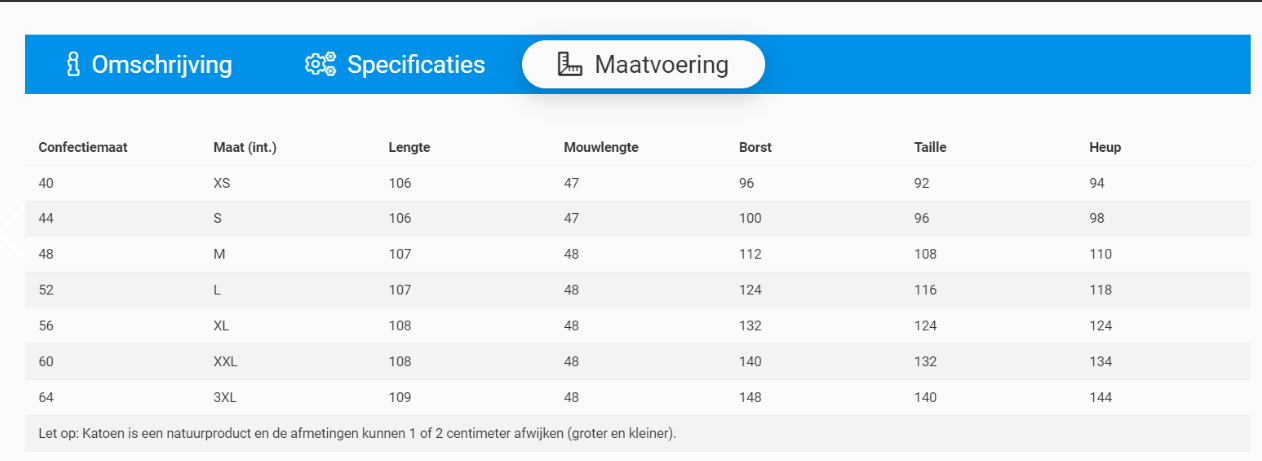Click the Mouwlengte column header
The width and height of the screenshot is (1262, 461).
coord(601,147)
